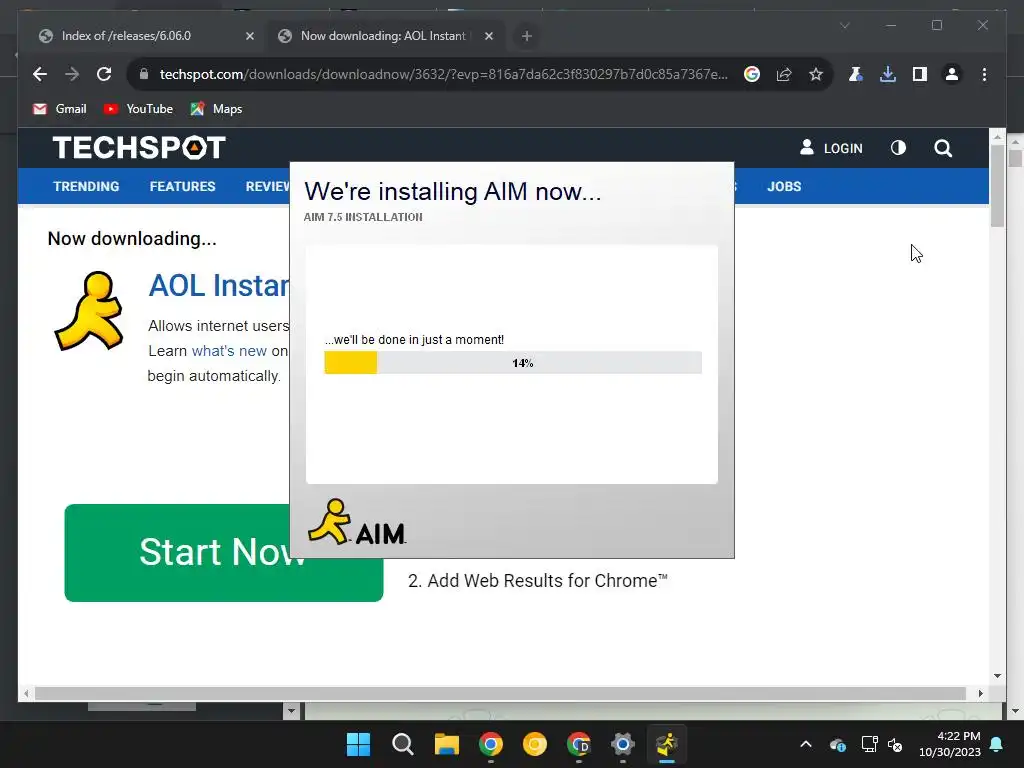Click LOGIN on TechSpot
This screenshot has width=1024, height=768.
pyautogui.click(x=831, y=148)
